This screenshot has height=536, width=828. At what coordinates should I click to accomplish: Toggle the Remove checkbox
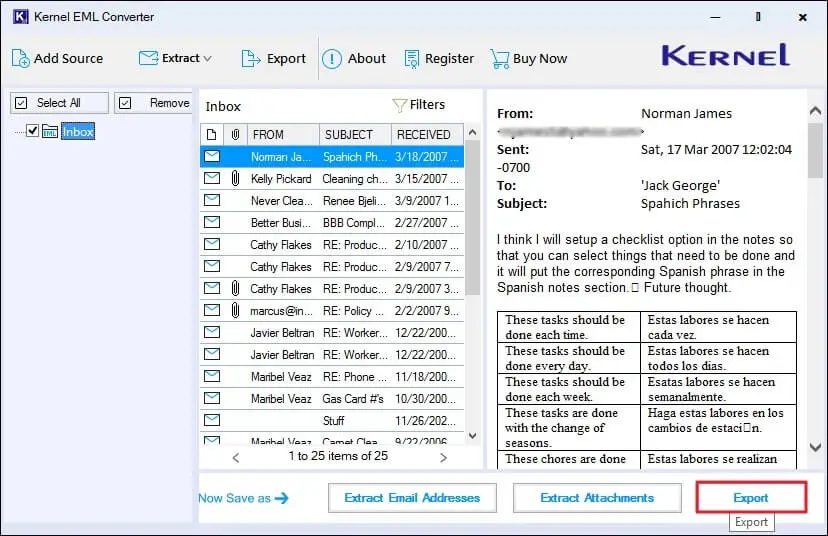pyautogui.click(x=125, y=103)
